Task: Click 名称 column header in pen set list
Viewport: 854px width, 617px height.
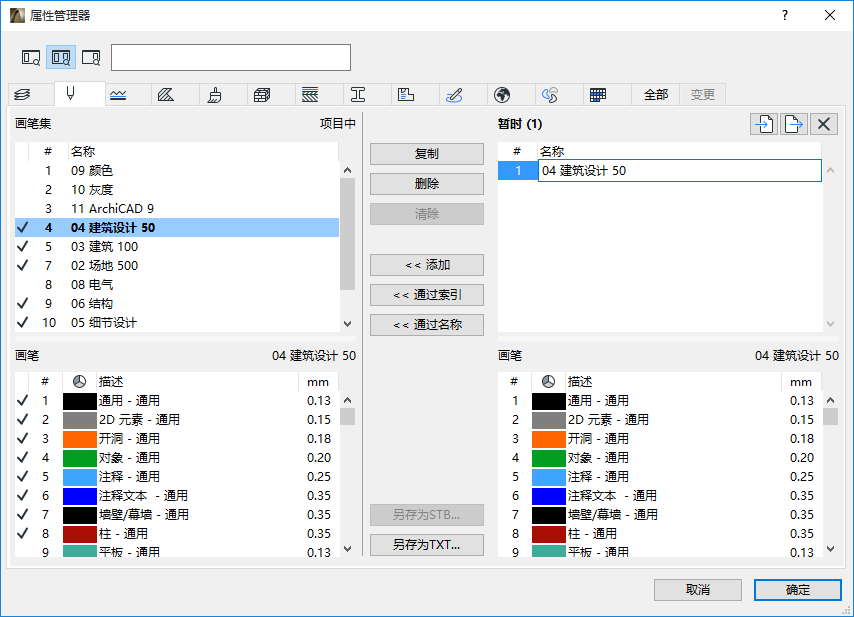Action: coord(203,151)
